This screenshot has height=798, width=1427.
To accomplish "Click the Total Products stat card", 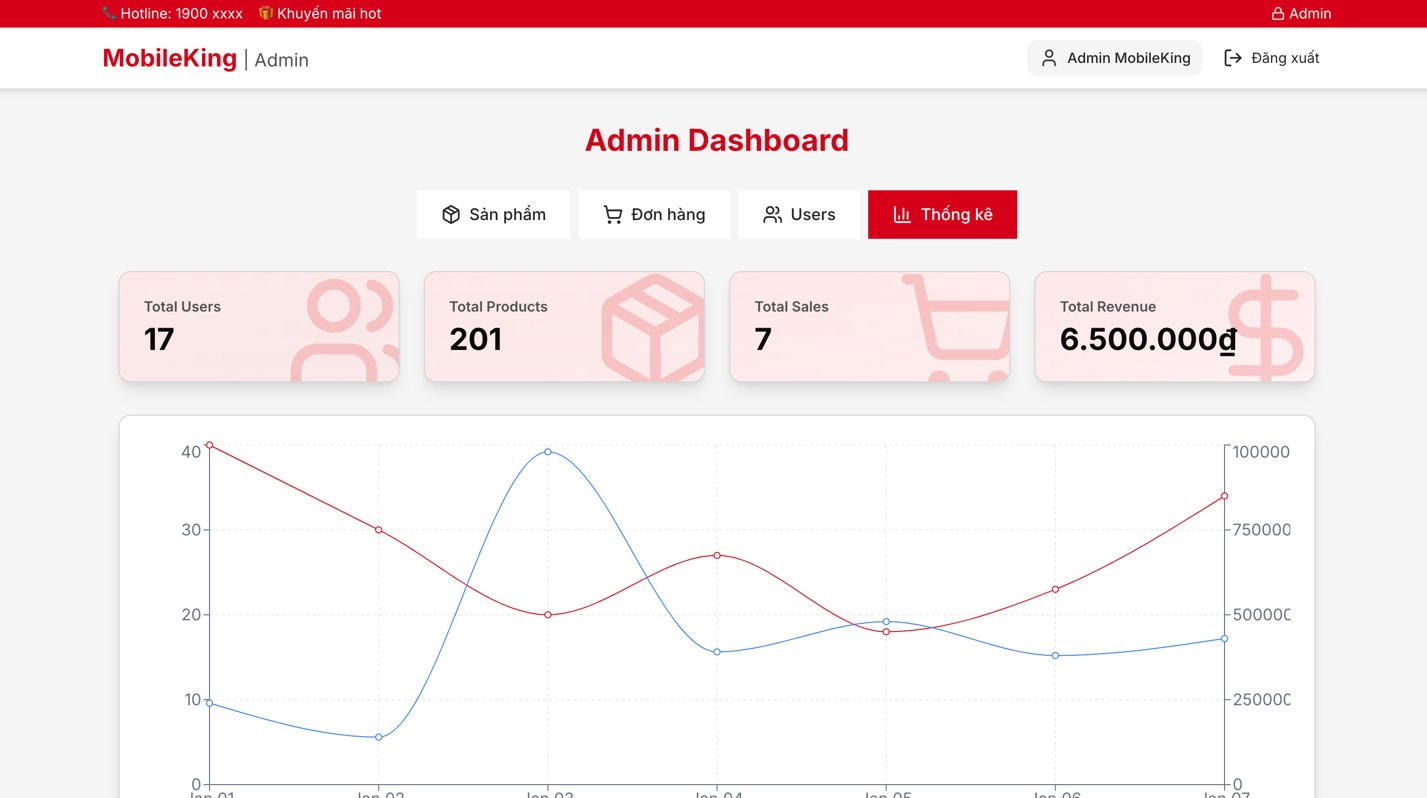I will click(x=564, y=326).
